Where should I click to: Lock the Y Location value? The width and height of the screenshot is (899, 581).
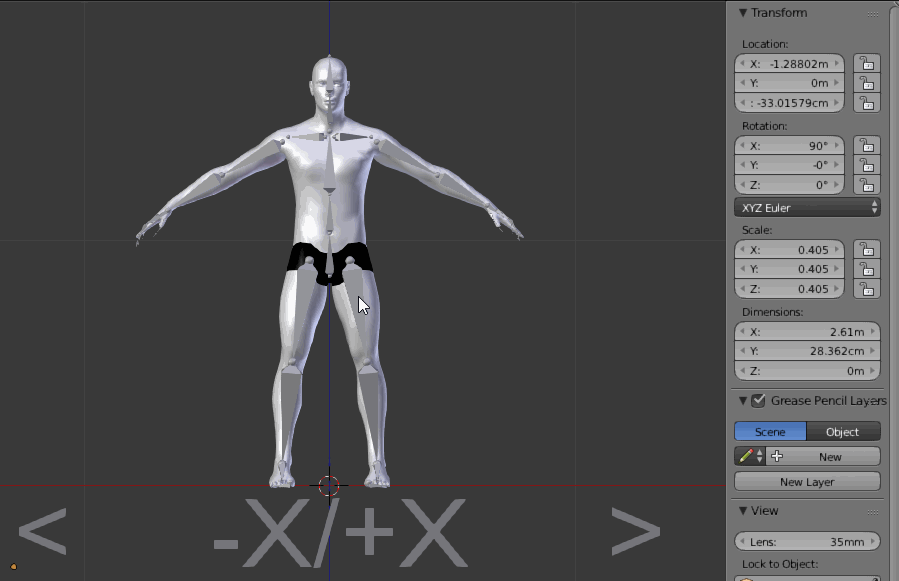(x=866, y=83)
